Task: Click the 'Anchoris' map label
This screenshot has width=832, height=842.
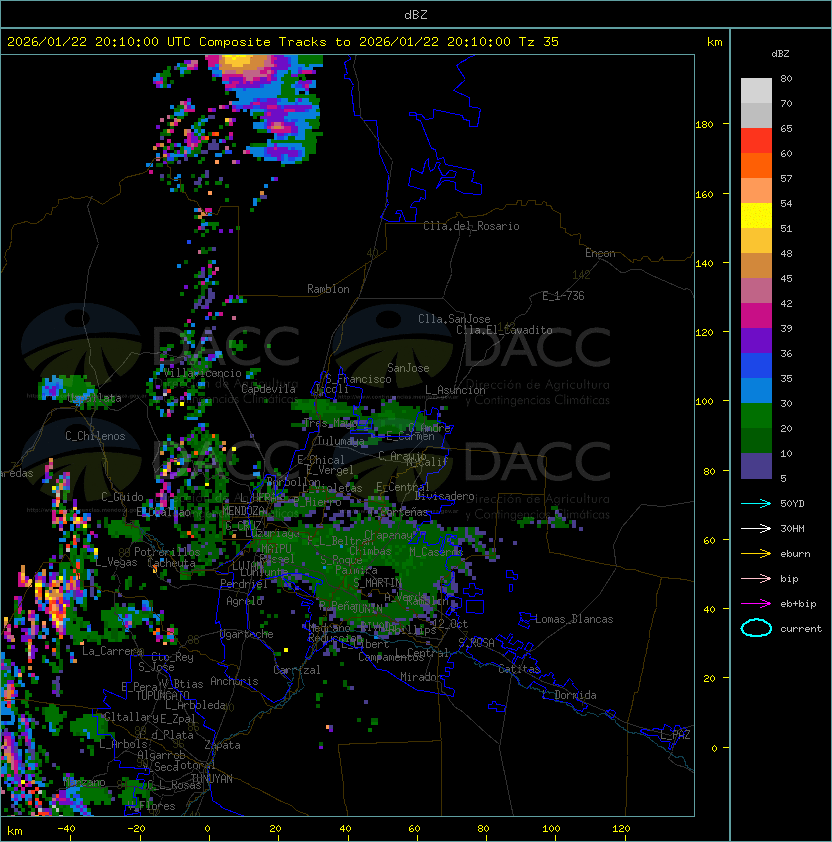Action: point(234,681)
